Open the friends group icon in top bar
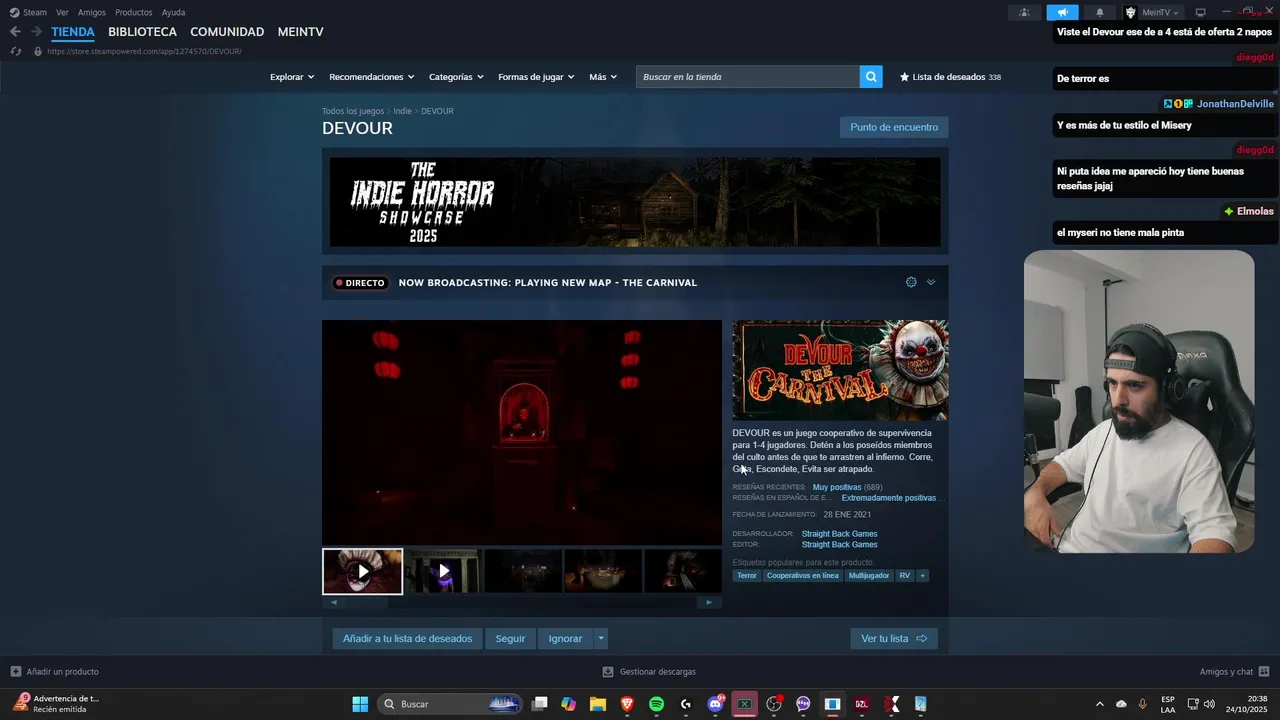The height and width of the screenshot is (720, 1280). [x=1024, y=12]
